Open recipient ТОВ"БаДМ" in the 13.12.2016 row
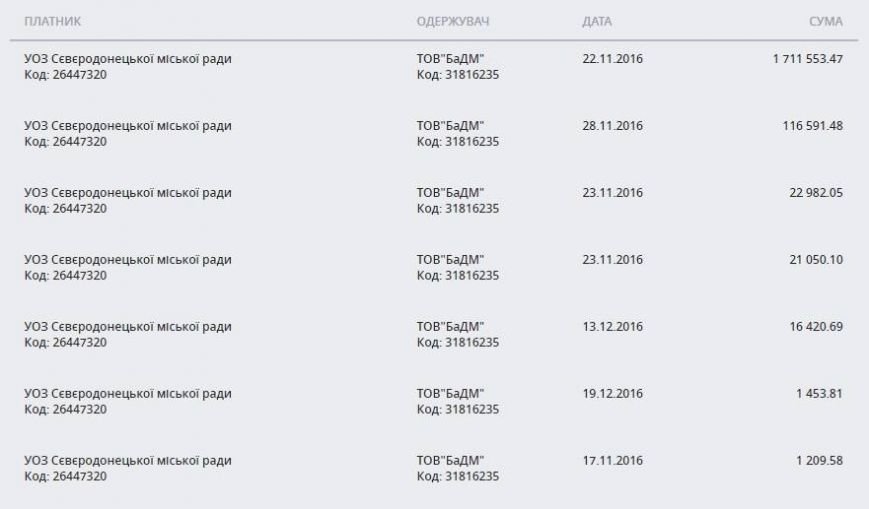Viewport: 869px width, 509px height. point(450,327)
